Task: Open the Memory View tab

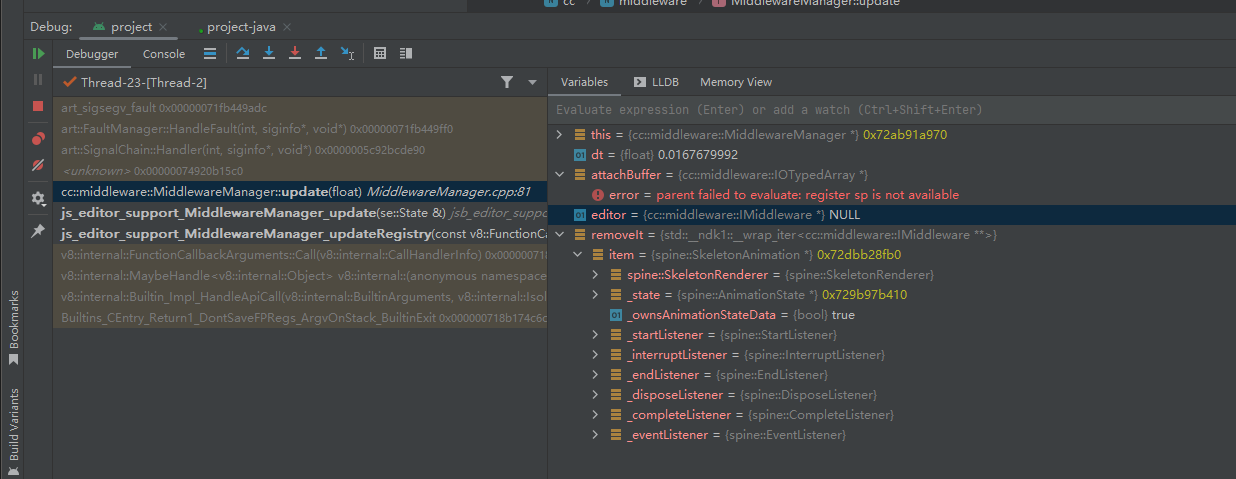Action: (x=736, y=82)
